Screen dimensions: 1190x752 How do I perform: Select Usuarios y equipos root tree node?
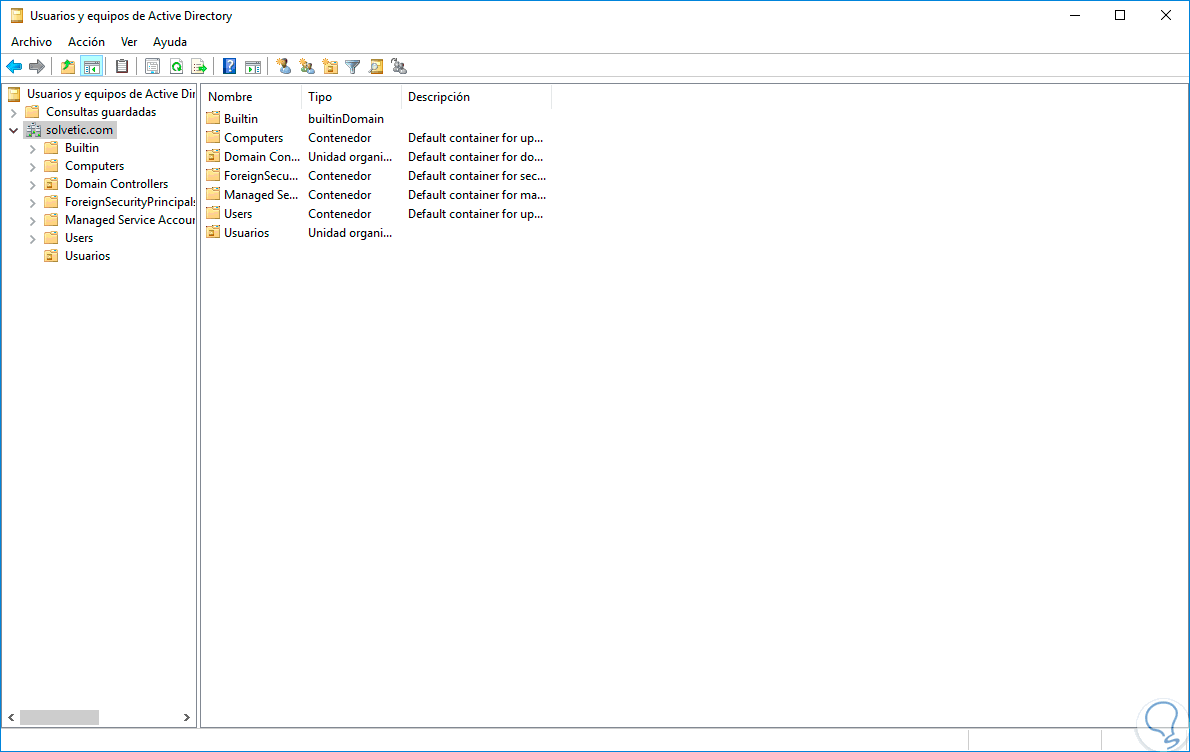[111, 94]
